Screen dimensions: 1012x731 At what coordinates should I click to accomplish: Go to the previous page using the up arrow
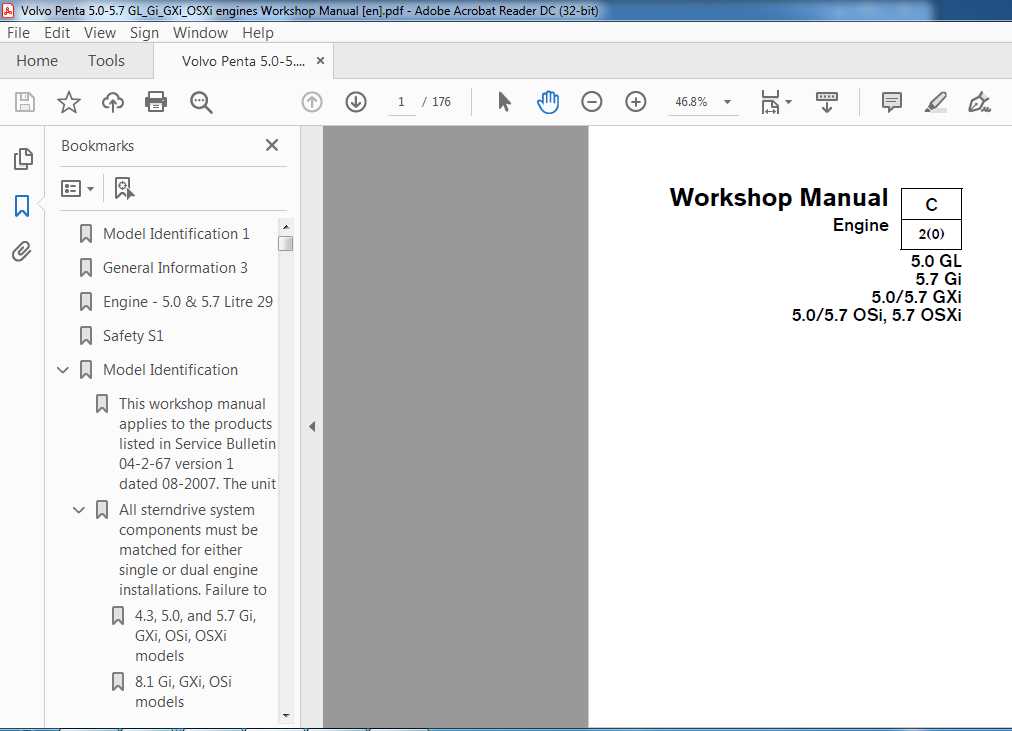point(312,102)
